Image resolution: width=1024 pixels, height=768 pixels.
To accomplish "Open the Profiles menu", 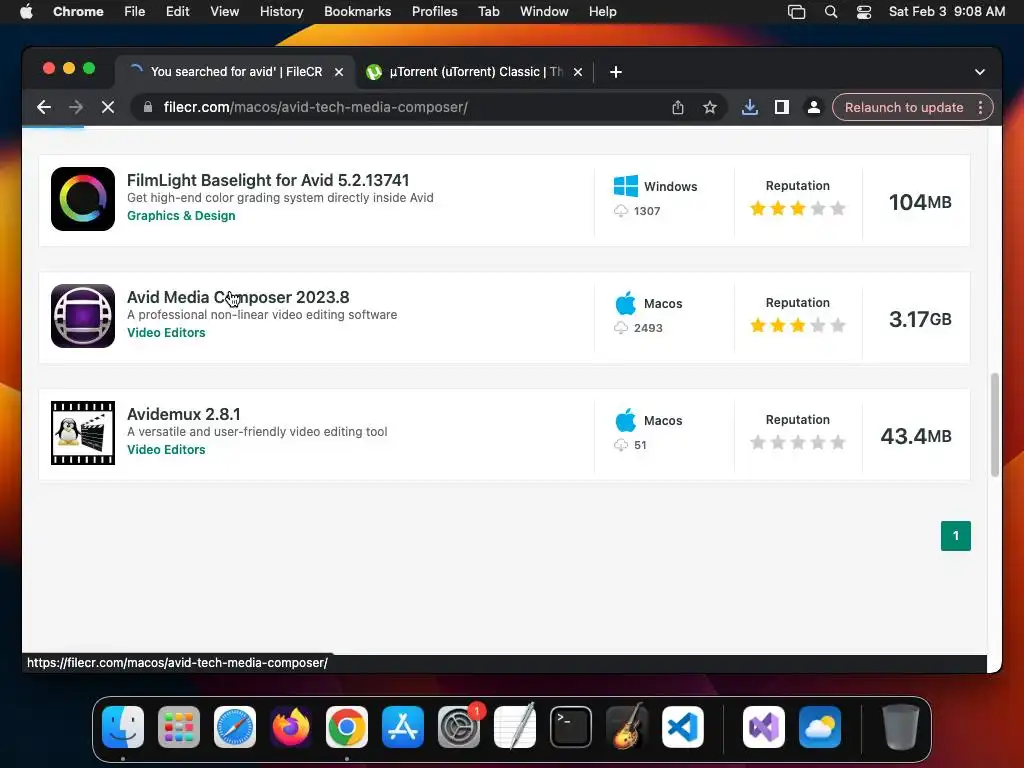I will [x=434, y=12].
